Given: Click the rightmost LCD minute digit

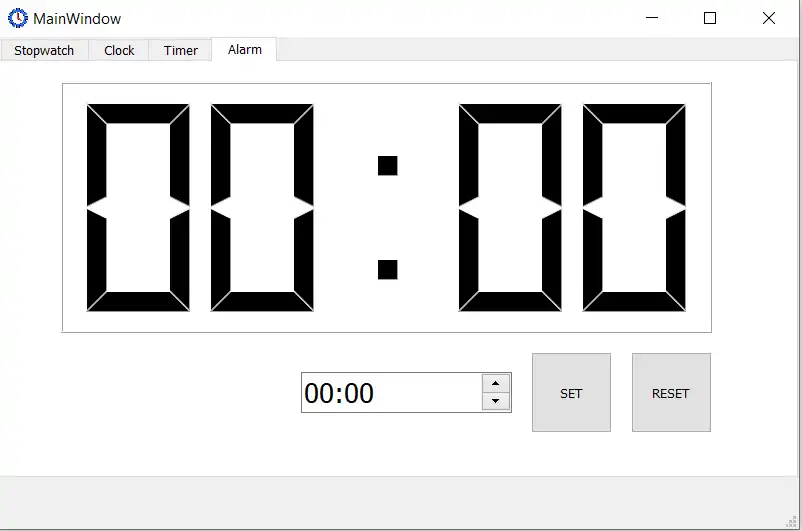Looking at the screenshot, I should (x=634, y=208).
